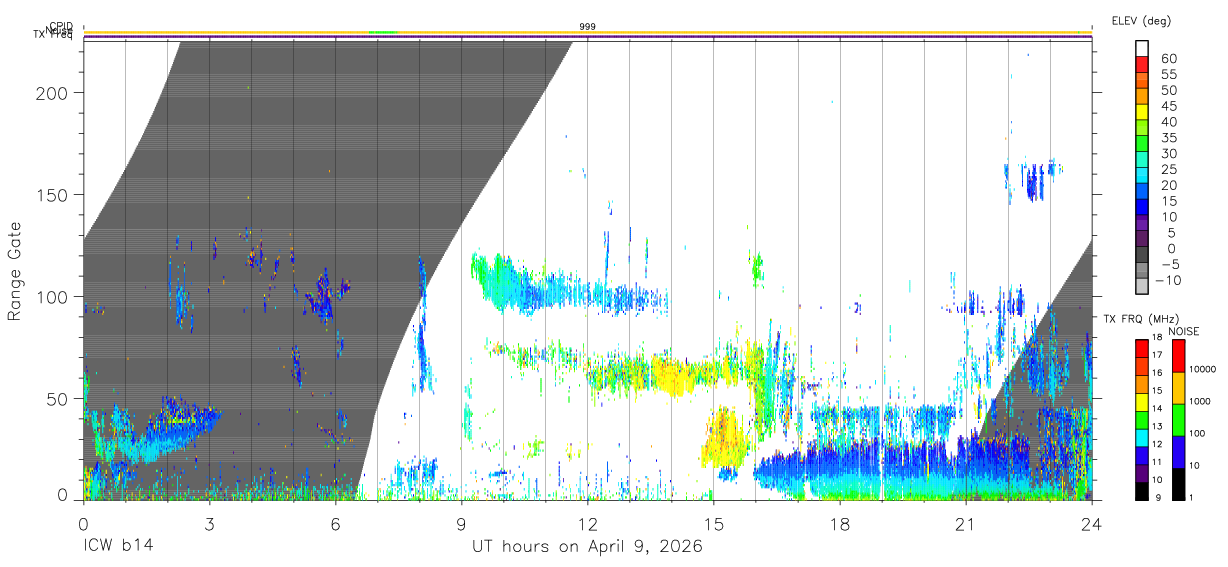Click the yellow echo patch near 15 UT, gate 30

pos(723,437)
